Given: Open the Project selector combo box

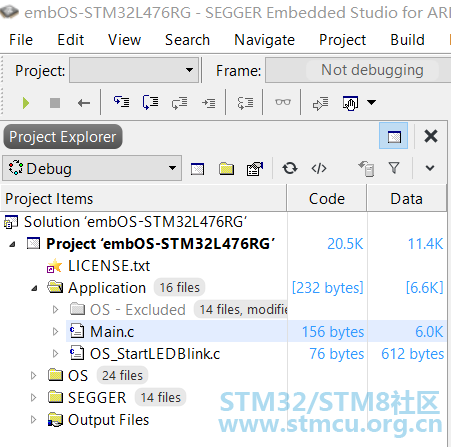Looking at the screenshot, I should [134, 70].
